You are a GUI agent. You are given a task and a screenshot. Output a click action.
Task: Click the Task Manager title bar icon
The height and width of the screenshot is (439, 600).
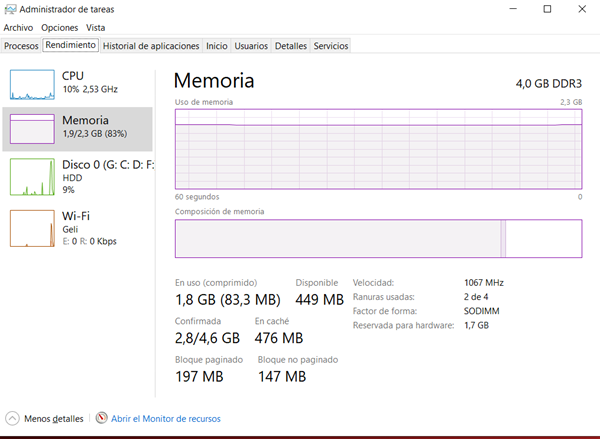click(10, 9)
